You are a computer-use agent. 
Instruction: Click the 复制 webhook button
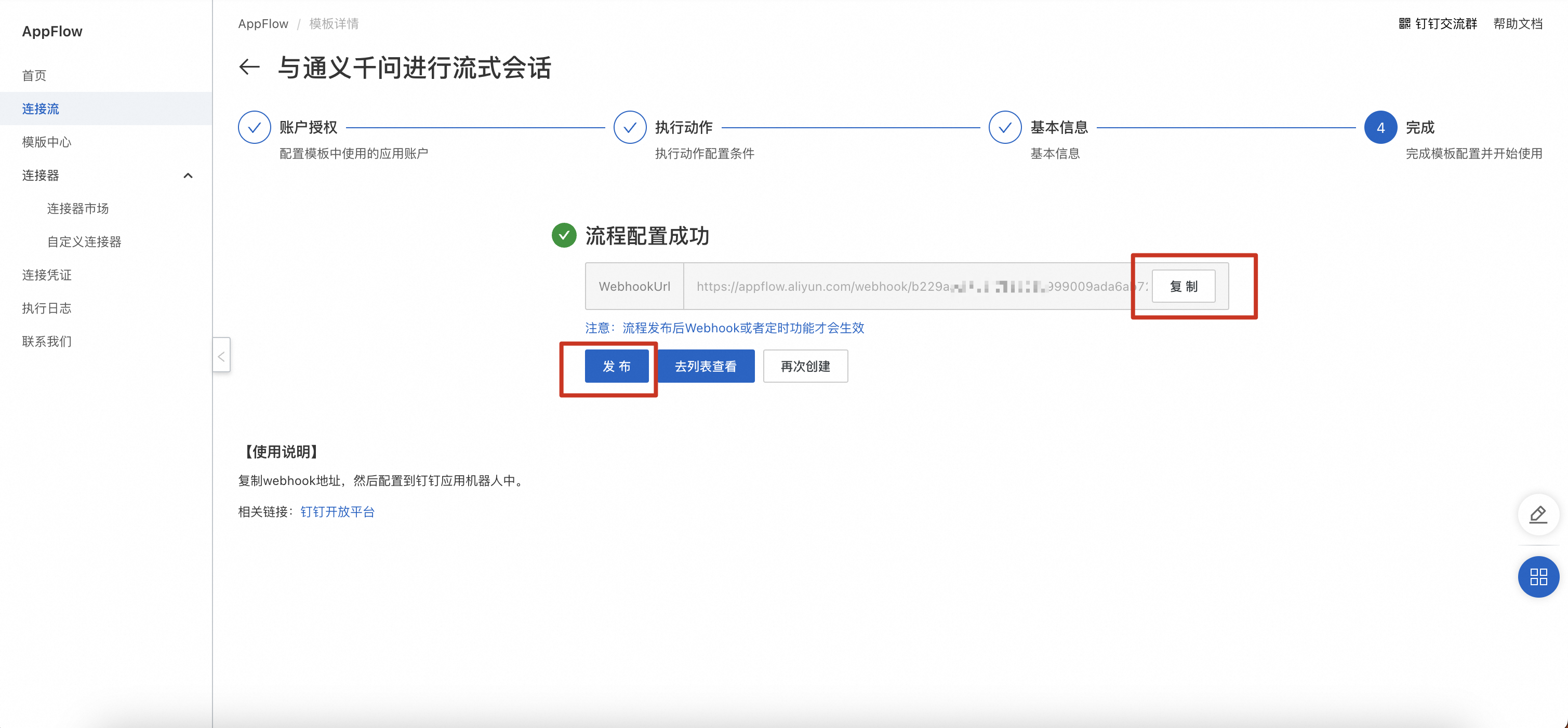coord(1184,286)
